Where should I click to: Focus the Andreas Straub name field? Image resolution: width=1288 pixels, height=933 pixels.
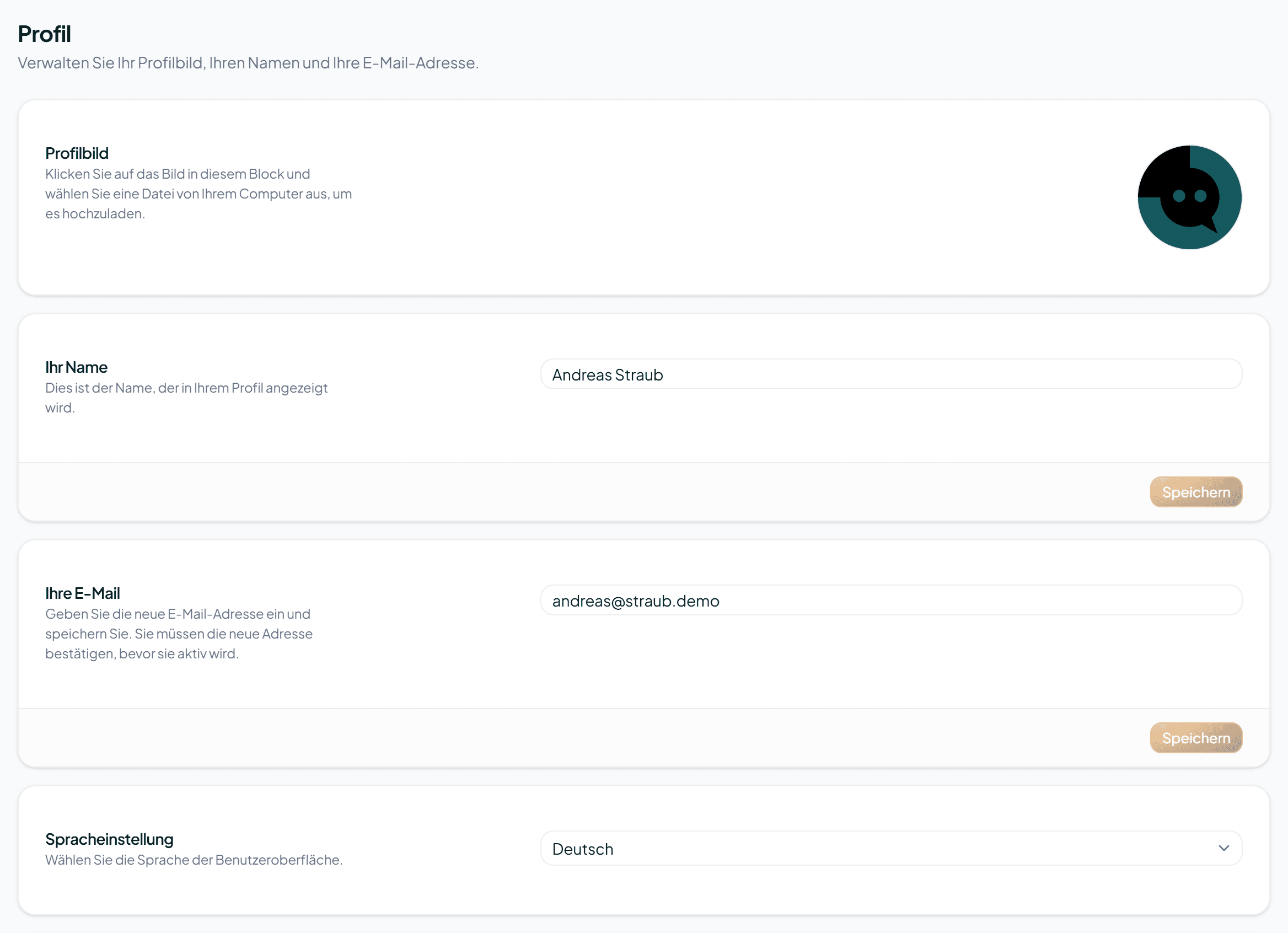click(x=890, y=374)
